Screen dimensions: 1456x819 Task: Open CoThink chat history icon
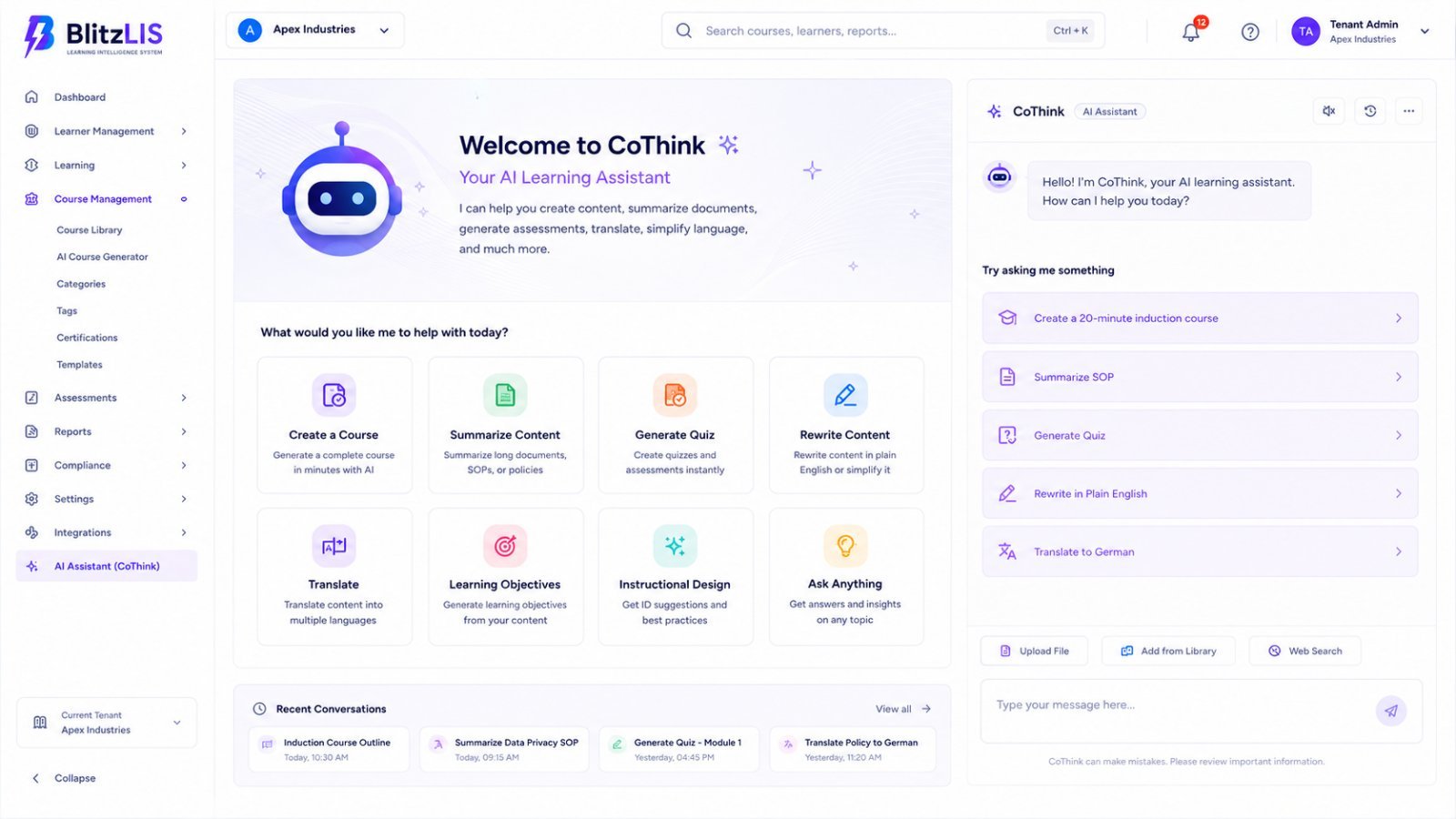[x=1370, y=111]
